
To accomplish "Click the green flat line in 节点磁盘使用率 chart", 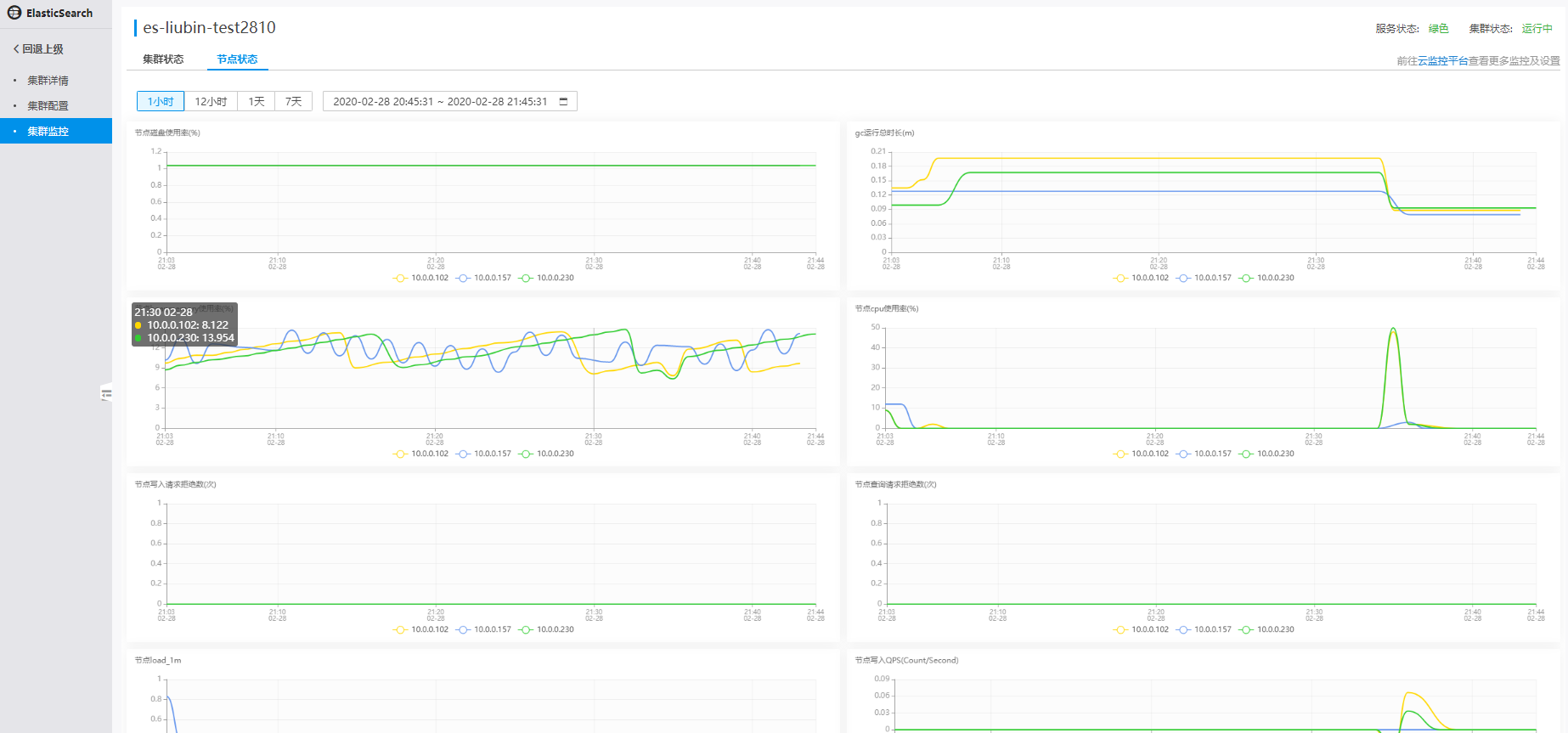I will [491, 166].
